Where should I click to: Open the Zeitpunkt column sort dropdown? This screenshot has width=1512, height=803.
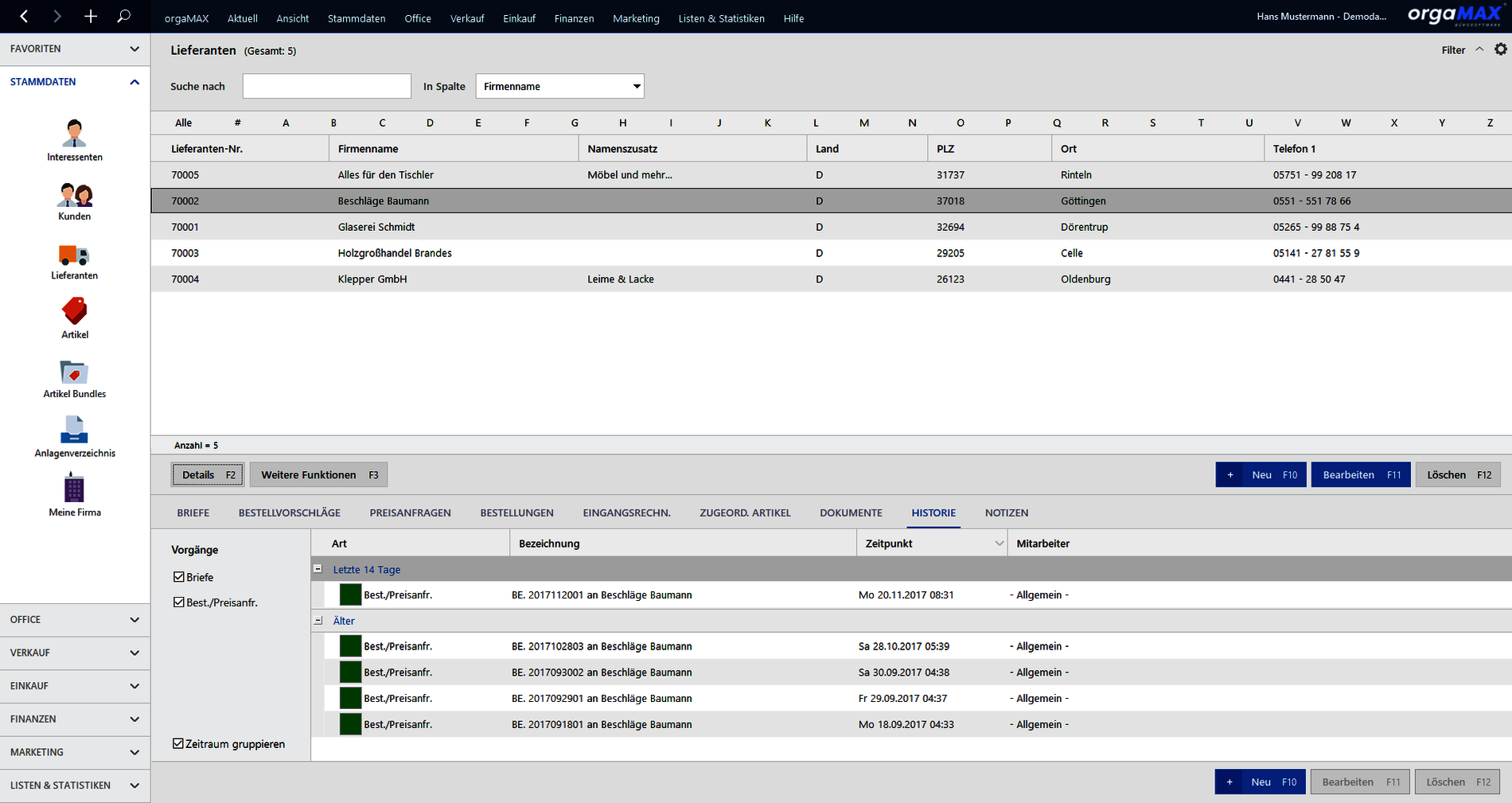[999, 544]
